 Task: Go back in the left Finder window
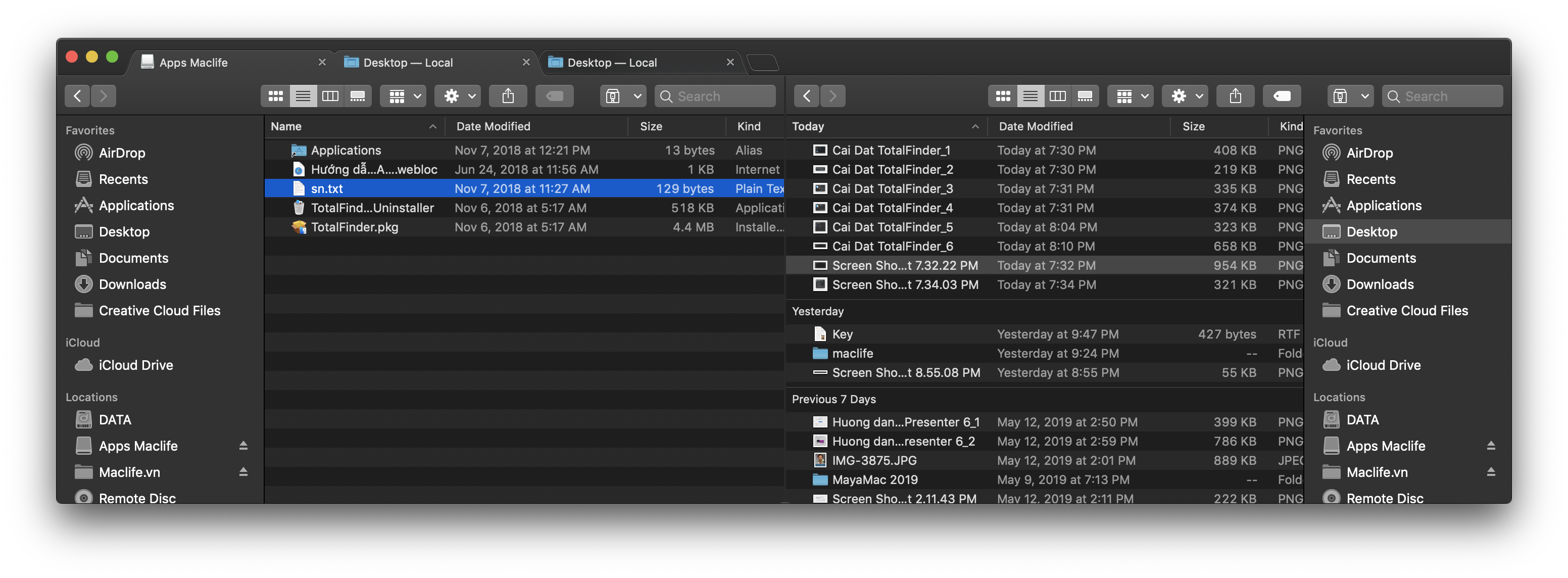(77, 95)
